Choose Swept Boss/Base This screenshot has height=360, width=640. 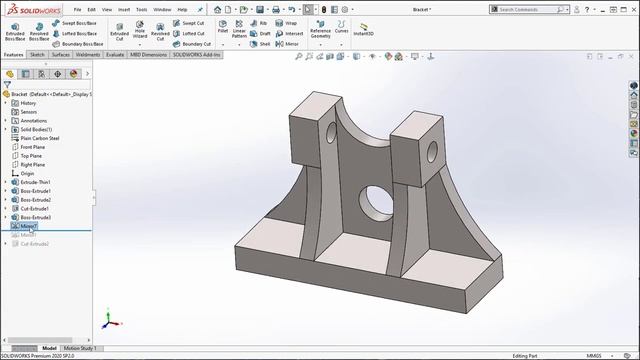[75, 23]
